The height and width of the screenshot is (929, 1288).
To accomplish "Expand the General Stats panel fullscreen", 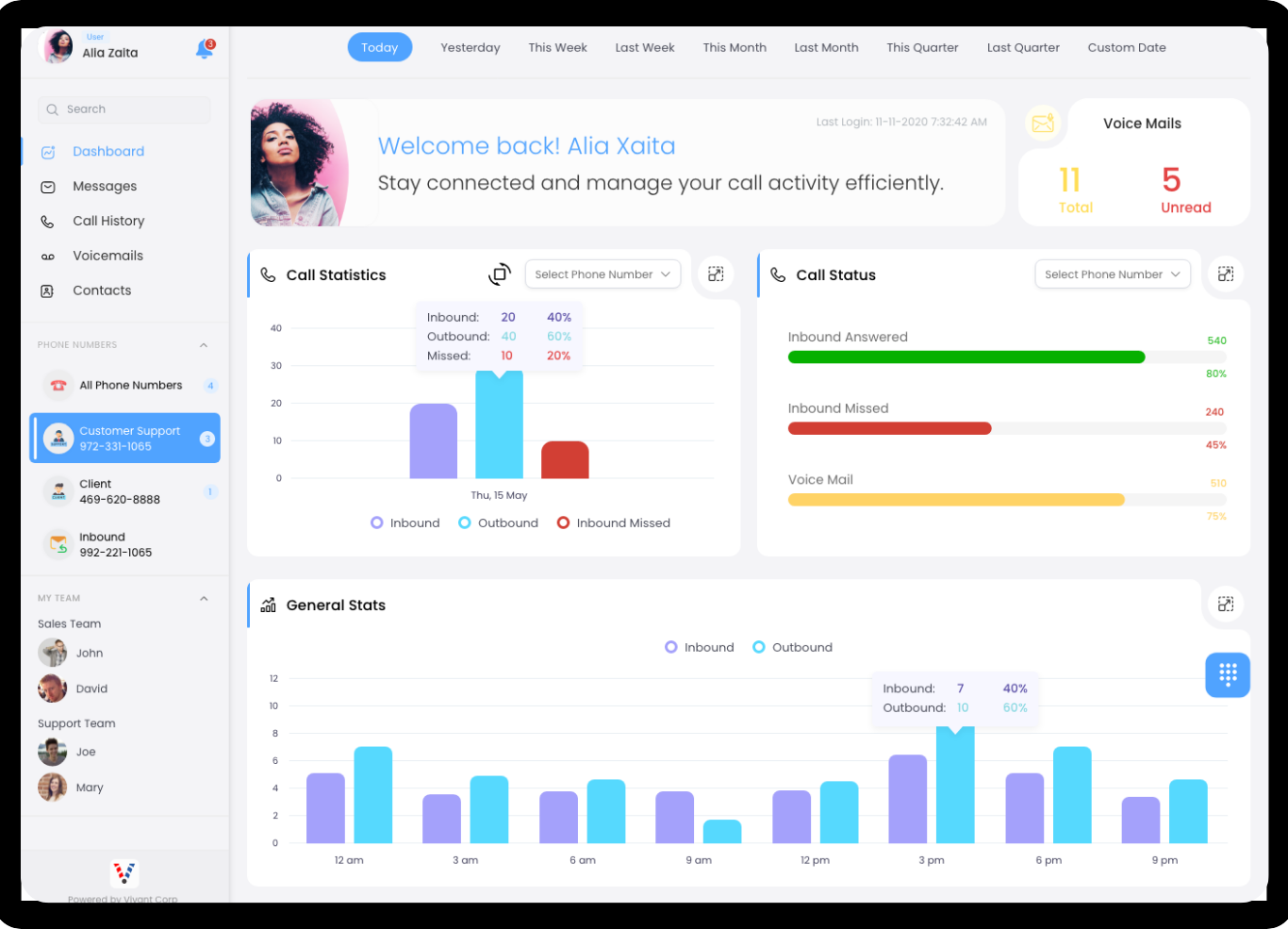I will [x=1225, y=605].
